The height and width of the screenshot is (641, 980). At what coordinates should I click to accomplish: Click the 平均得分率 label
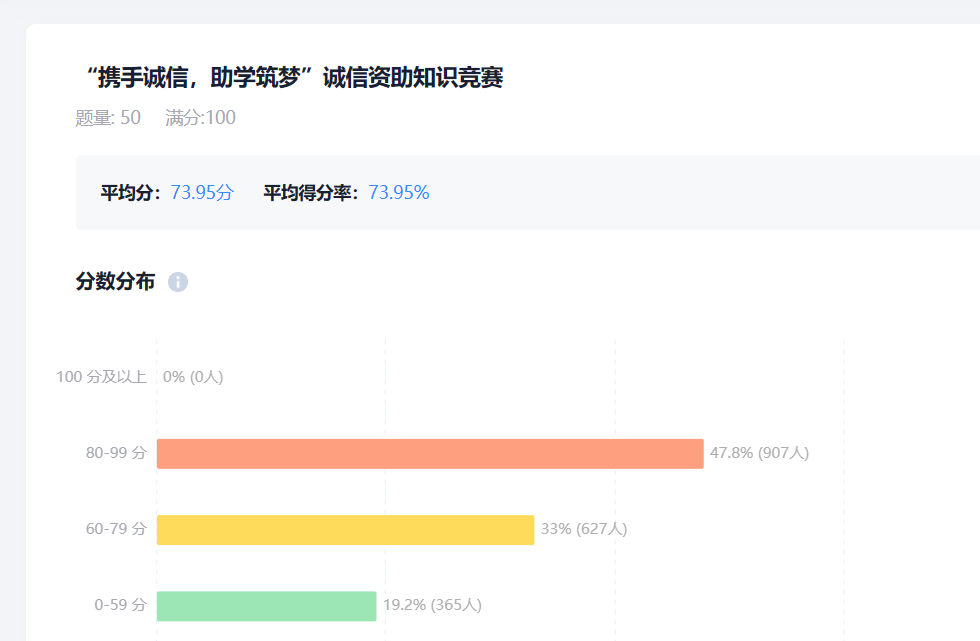[313, 193]
